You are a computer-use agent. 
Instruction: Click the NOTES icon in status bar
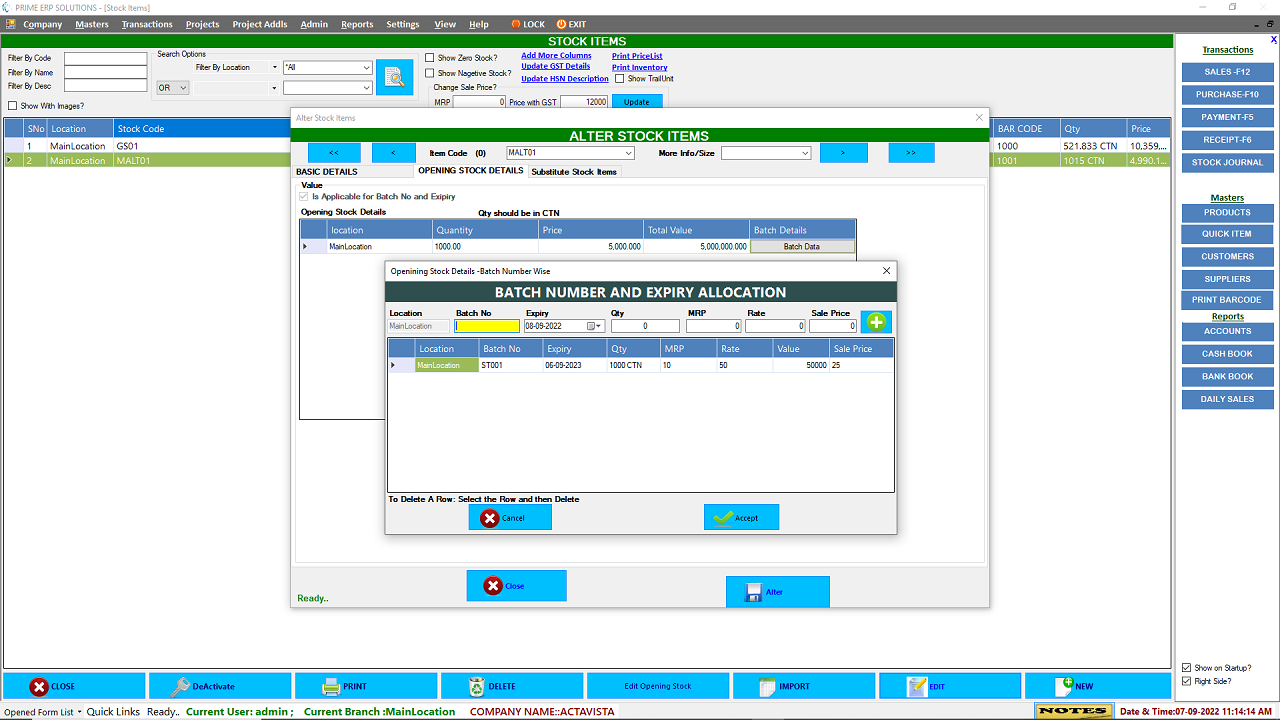coord(1073,712)
